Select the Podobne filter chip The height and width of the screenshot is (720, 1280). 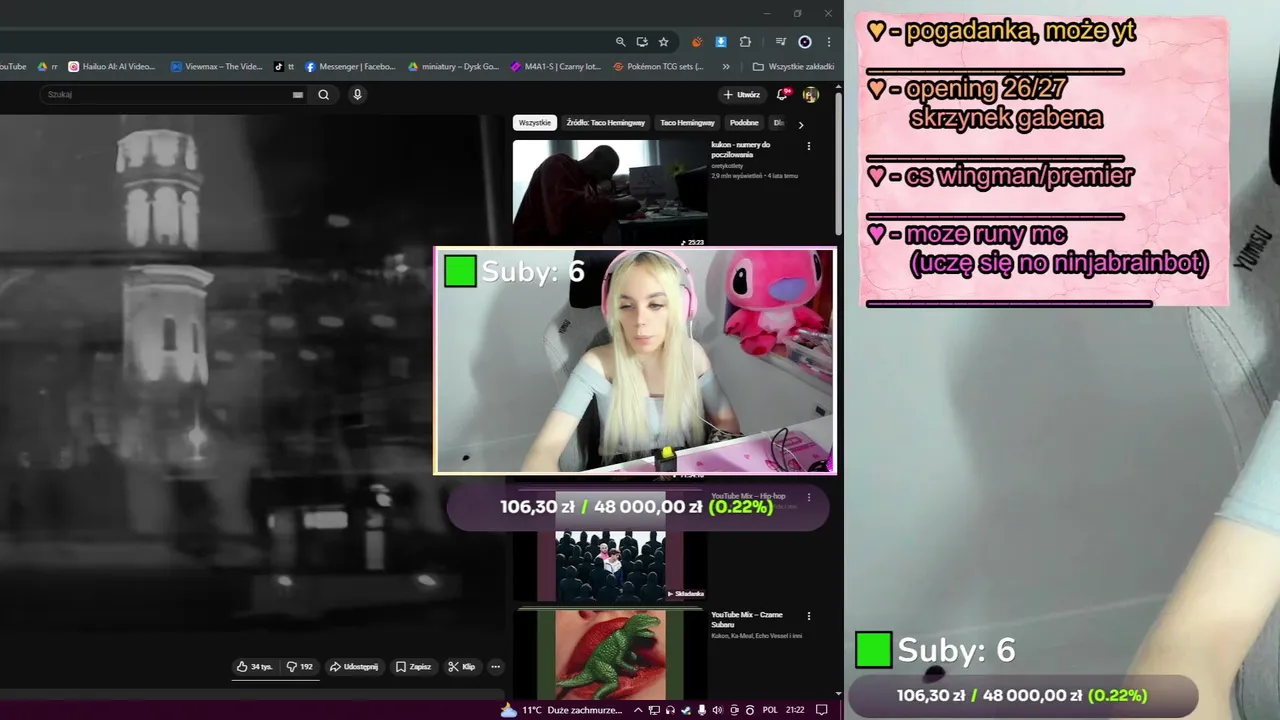click(x=744, y=123)
